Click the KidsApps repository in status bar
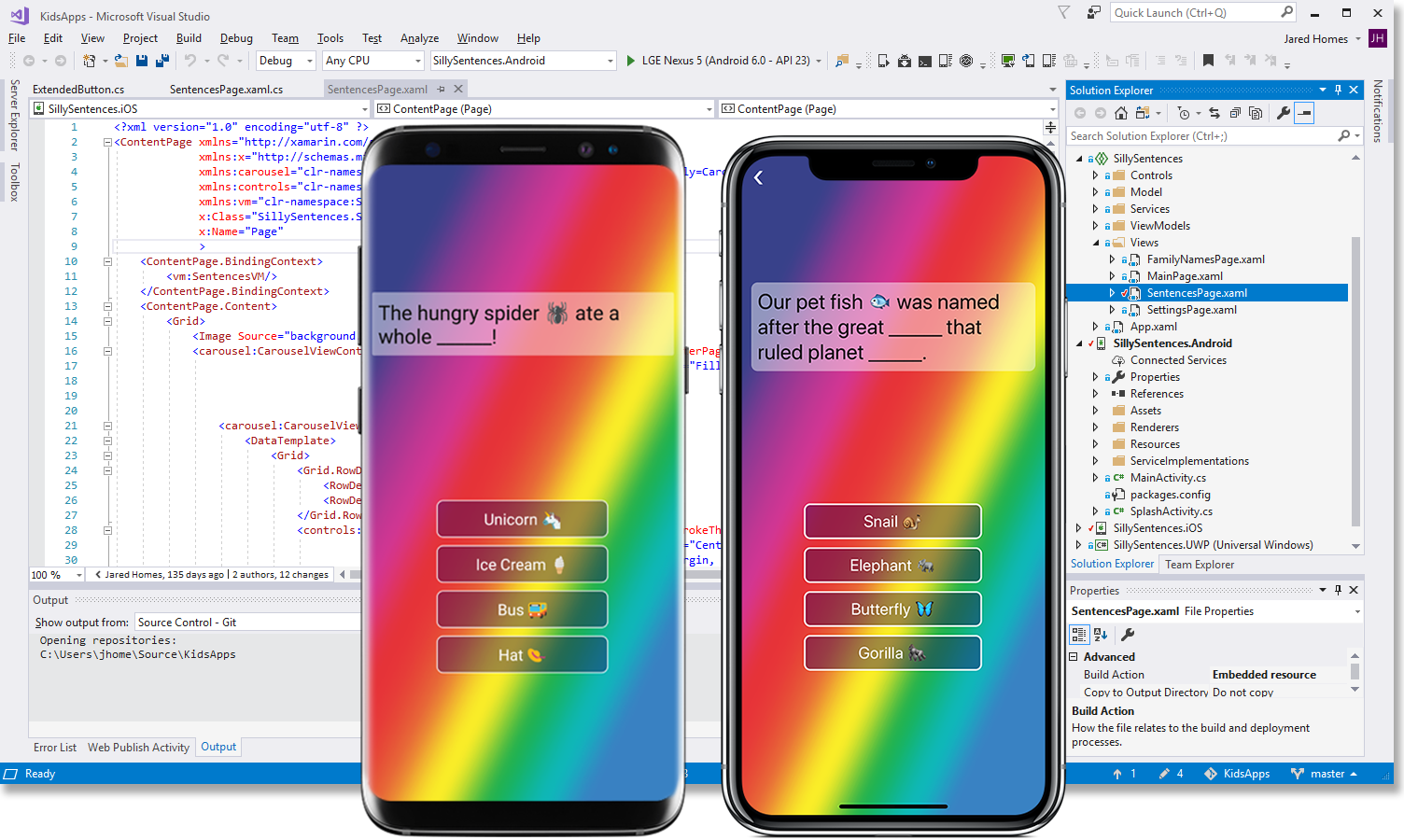The height and width of the screenshot is (840, 1404). (1237, 774)
